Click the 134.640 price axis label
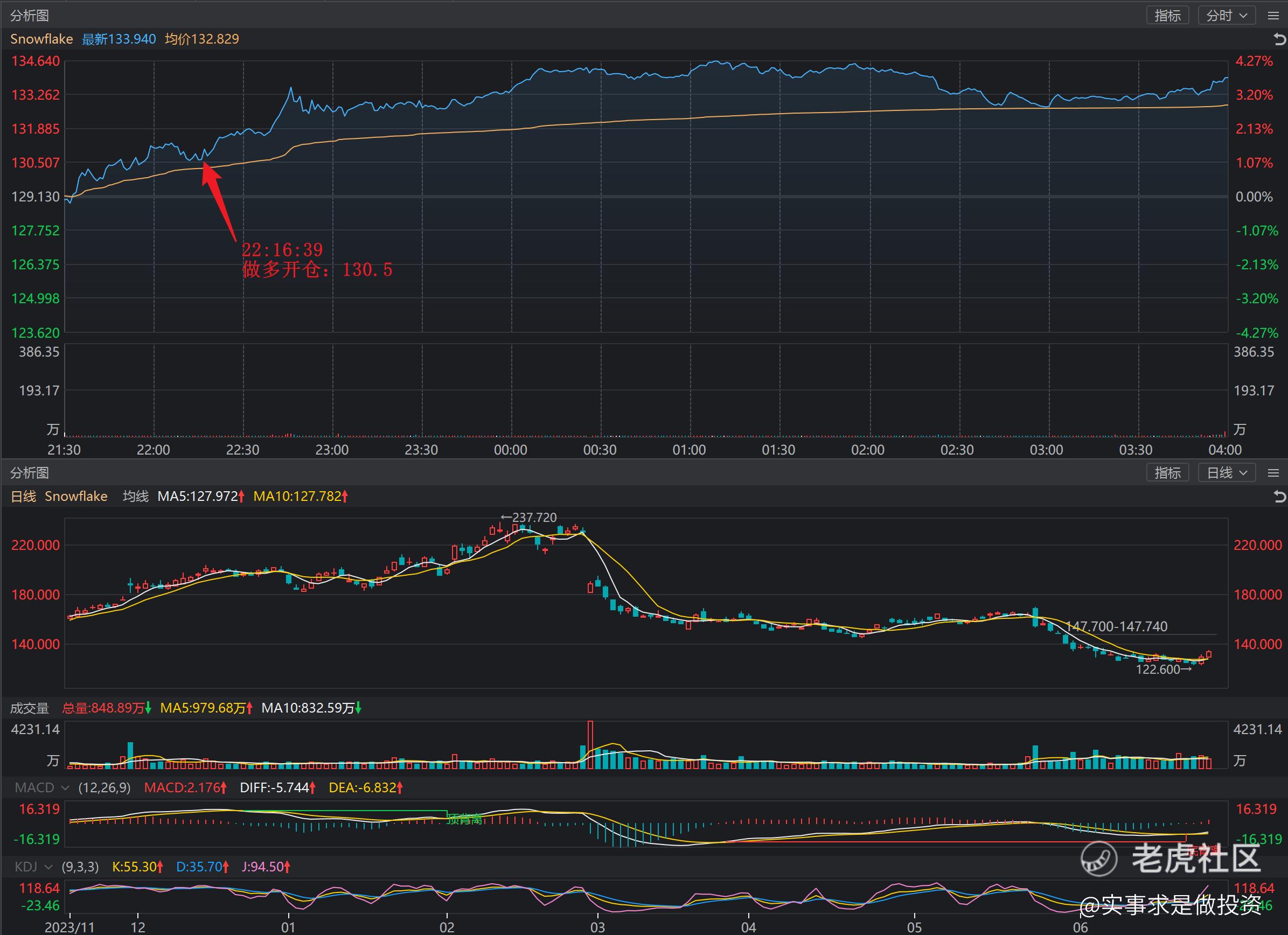1288x935 pixels. pos(35,61)
